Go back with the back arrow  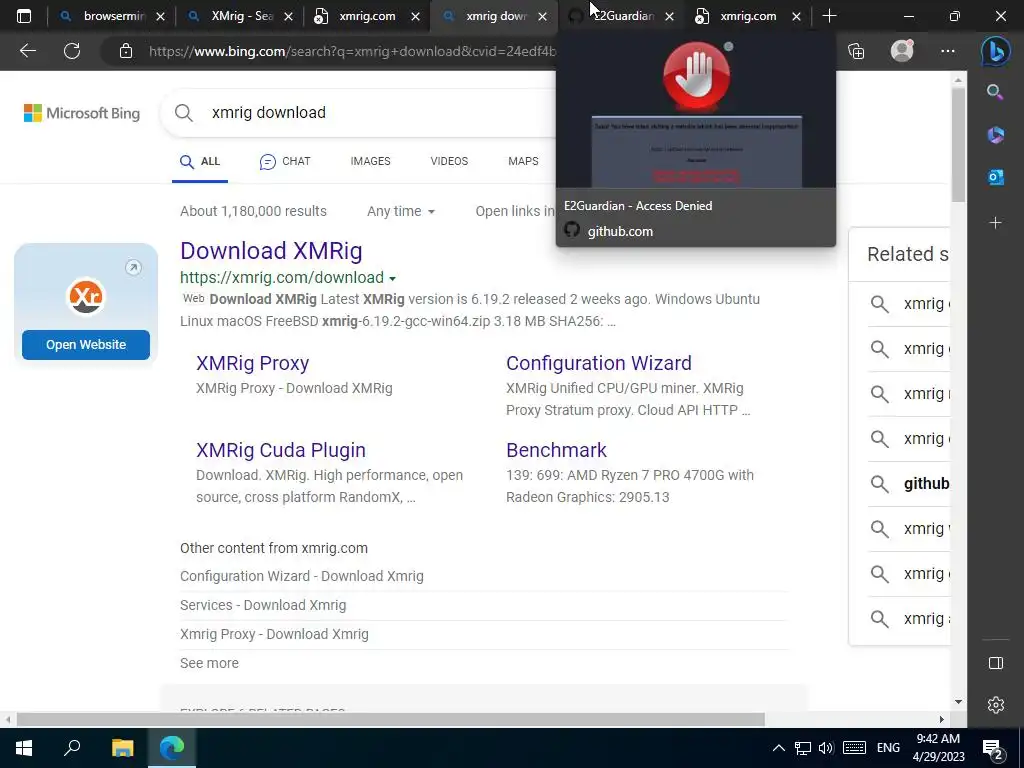click(27, 51)
